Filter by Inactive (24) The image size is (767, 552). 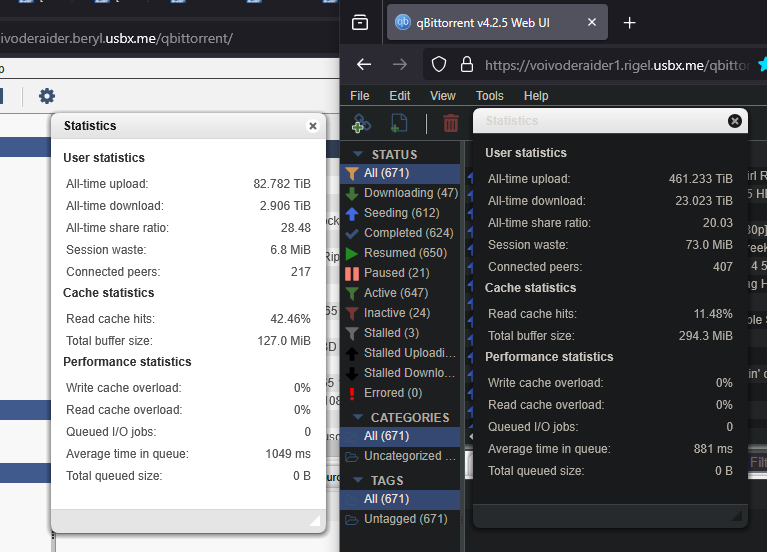pyautogui.click(x=400, y=313)
